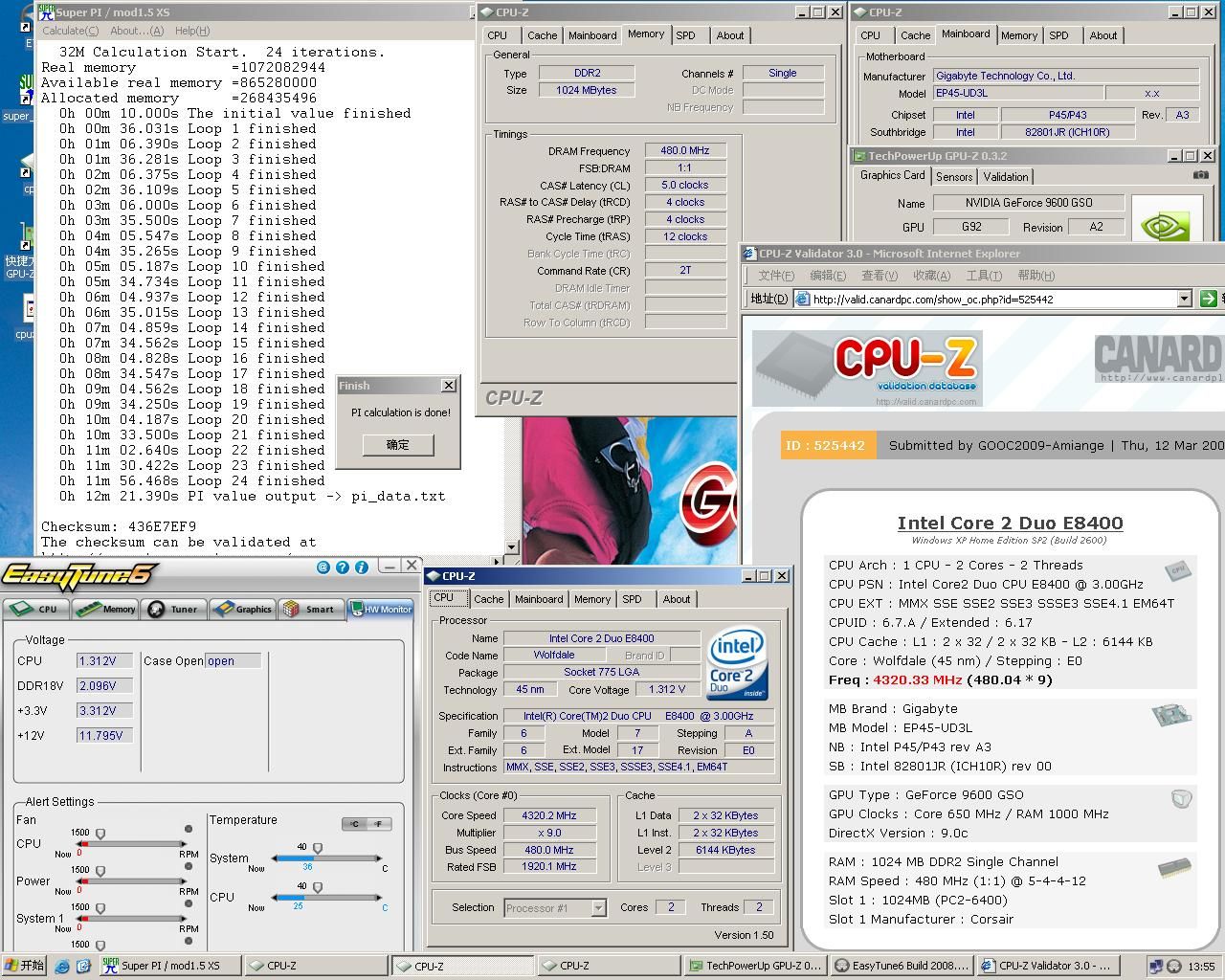The height and width of the screenshot is (980, 1225).
Task: Open CPU tab in CPU-Z Memory window
Action: pyautogui.click(x=498, y=35)
